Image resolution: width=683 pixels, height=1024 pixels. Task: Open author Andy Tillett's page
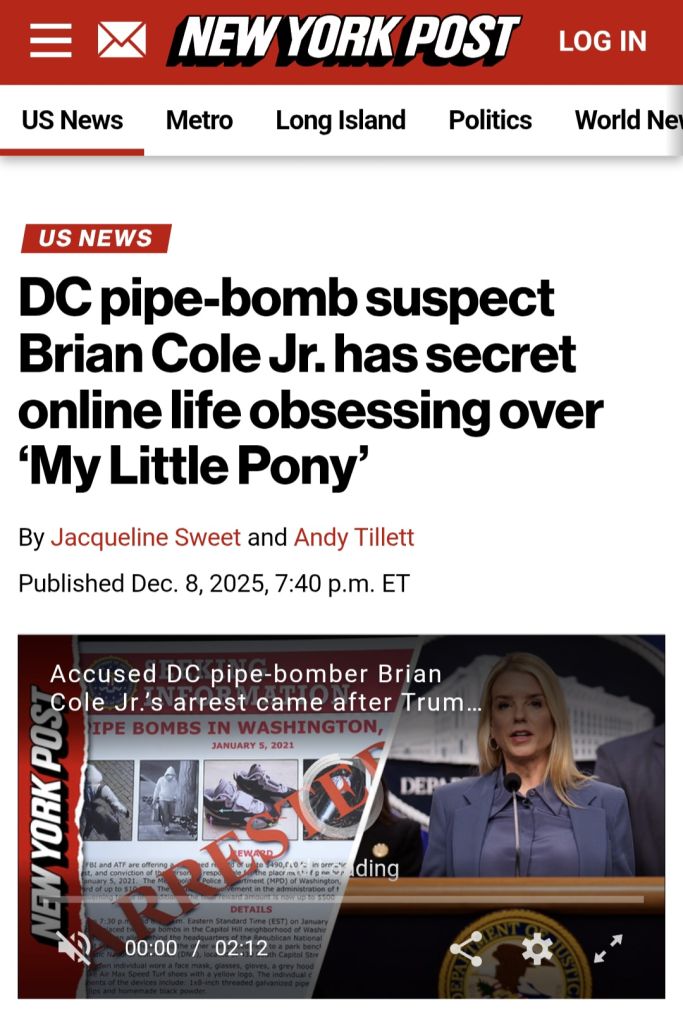pos(353,537)
